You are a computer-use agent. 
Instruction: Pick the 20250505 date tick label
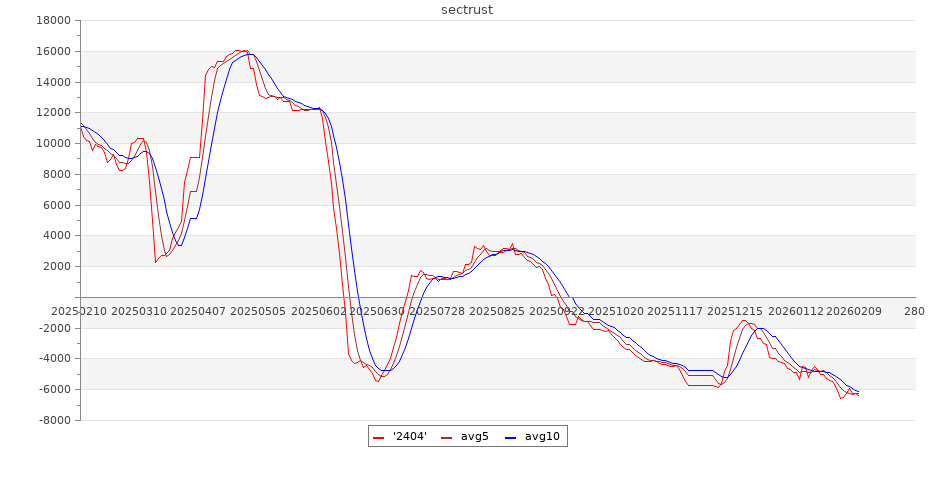click(258, 311)
